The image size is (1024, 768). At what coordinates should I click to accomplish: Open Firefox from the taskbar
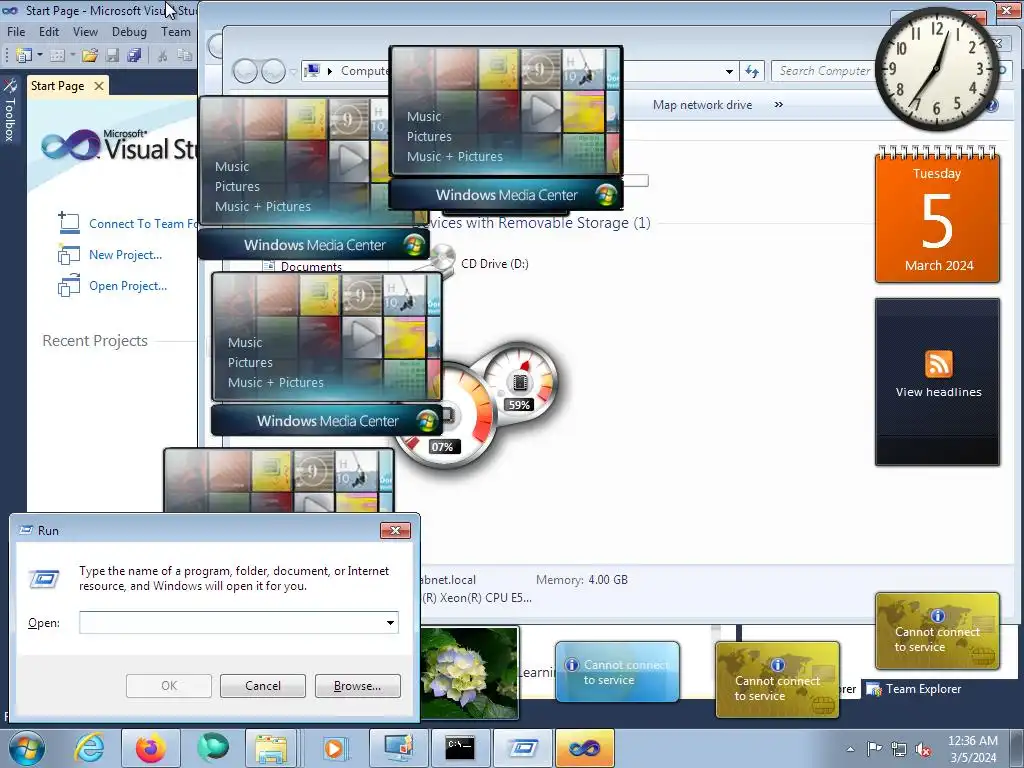pyautogui.click(x=150, y=748)
